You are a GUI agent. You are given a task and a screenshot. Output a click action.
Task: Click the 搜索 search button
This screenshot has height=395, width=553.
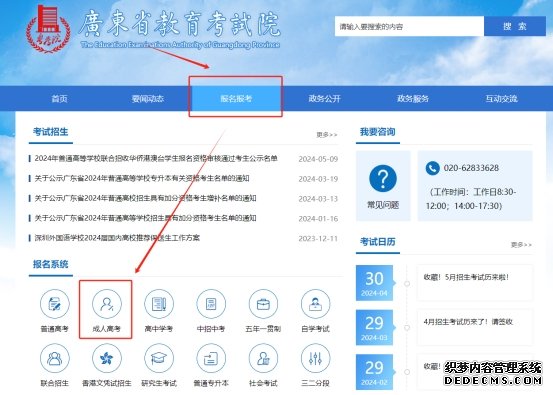pyautogui.click(x=515, y=26)
